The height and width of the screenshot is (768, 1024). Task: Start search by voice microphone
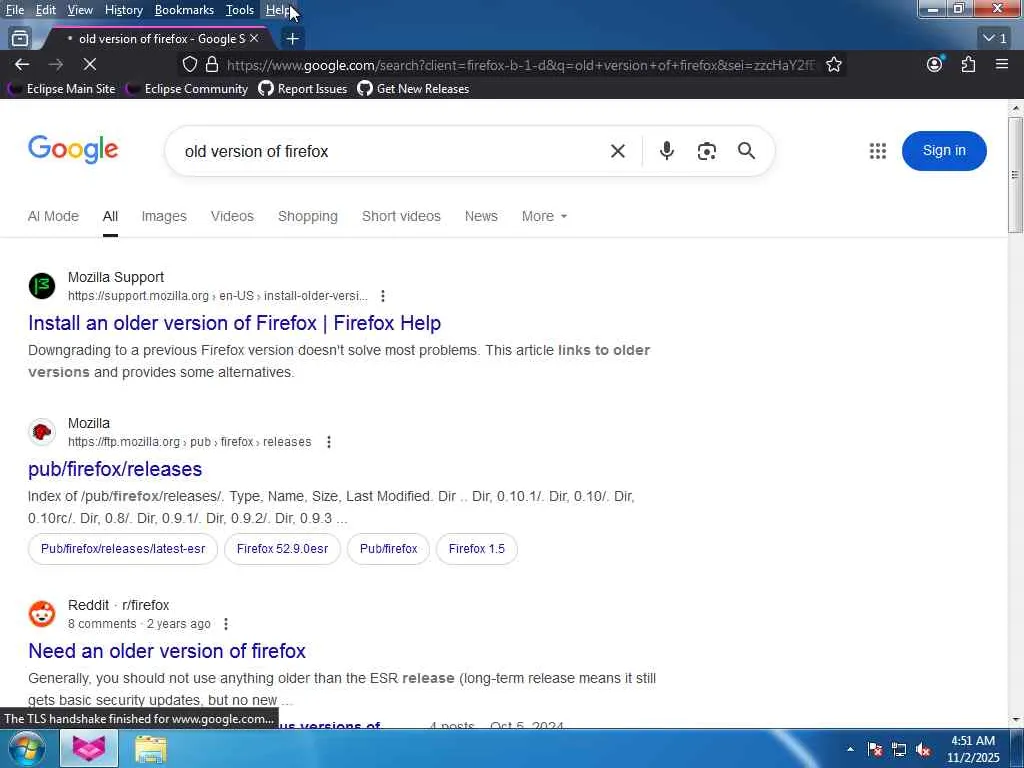[x=666, y=151]
